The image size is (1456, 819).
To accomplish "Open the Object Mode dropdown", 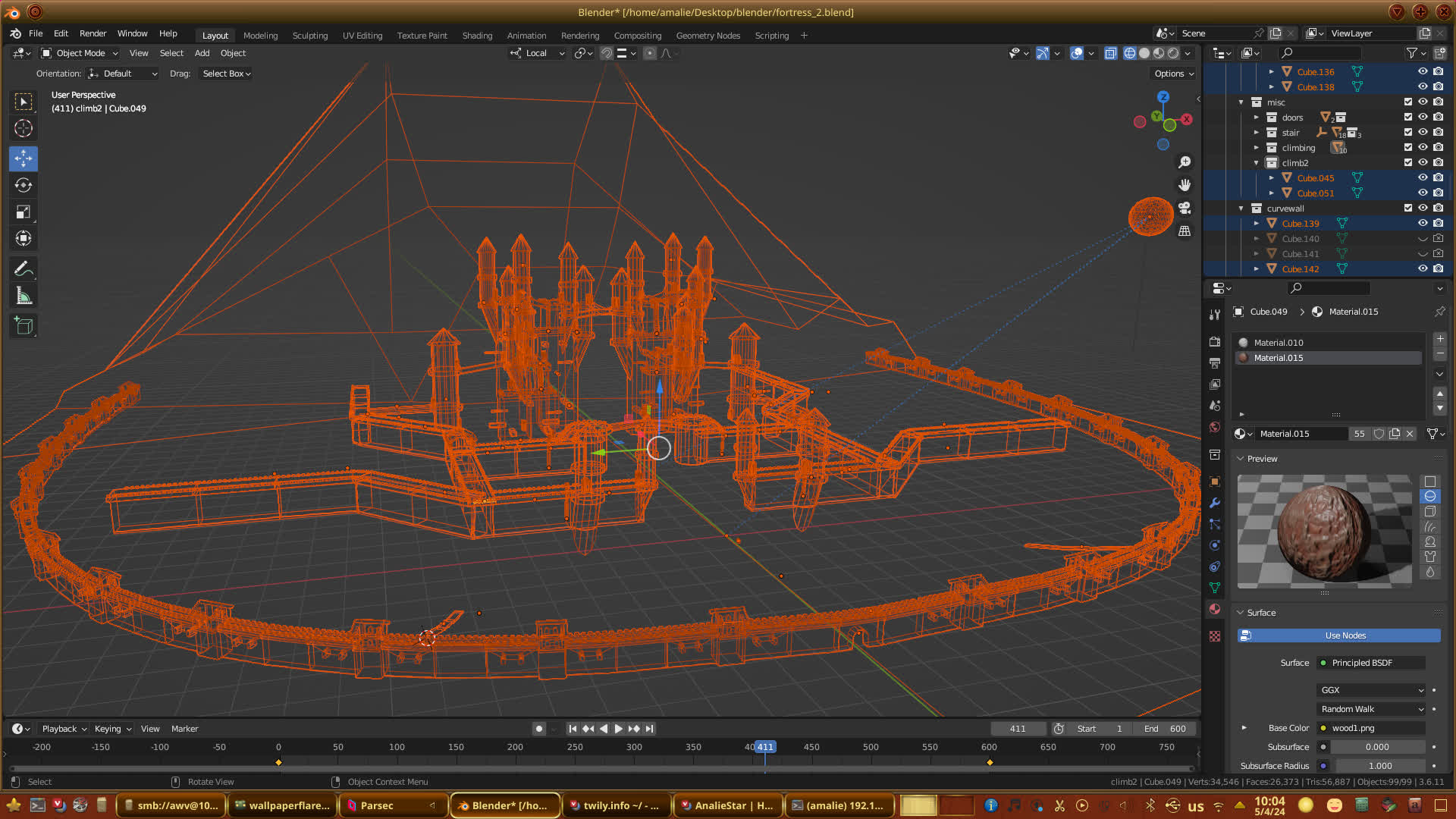I will (x=80, y=53).
